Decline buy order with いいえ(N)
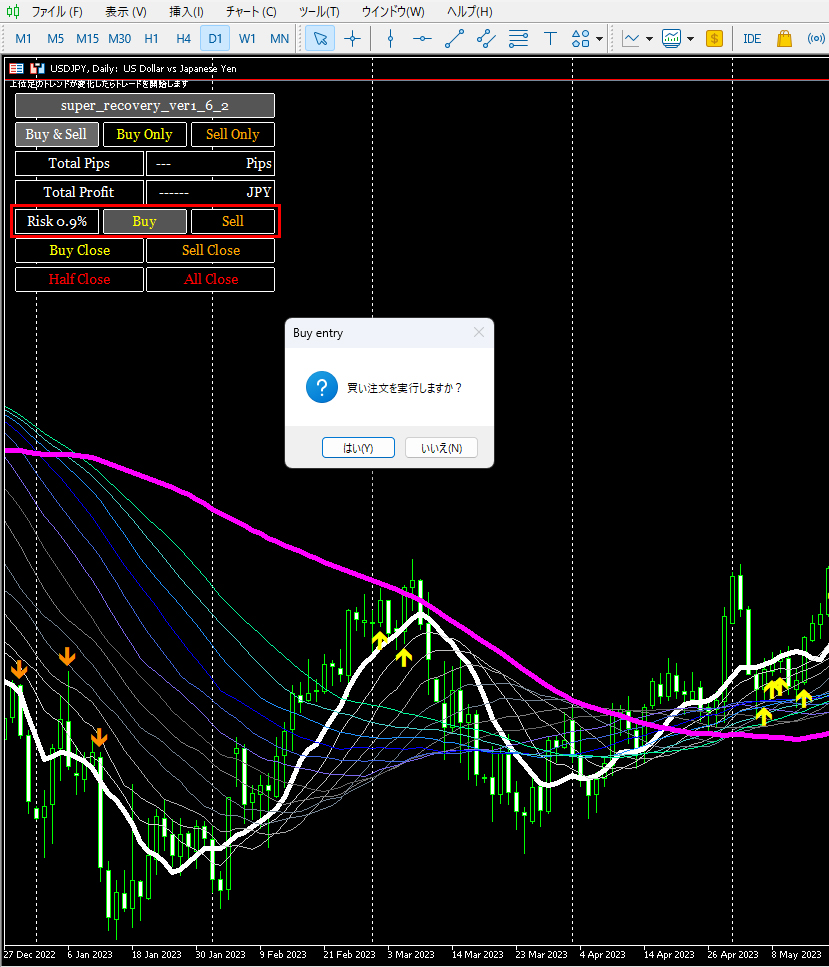This screenshot has height=967, width=829. pos(442,448)
